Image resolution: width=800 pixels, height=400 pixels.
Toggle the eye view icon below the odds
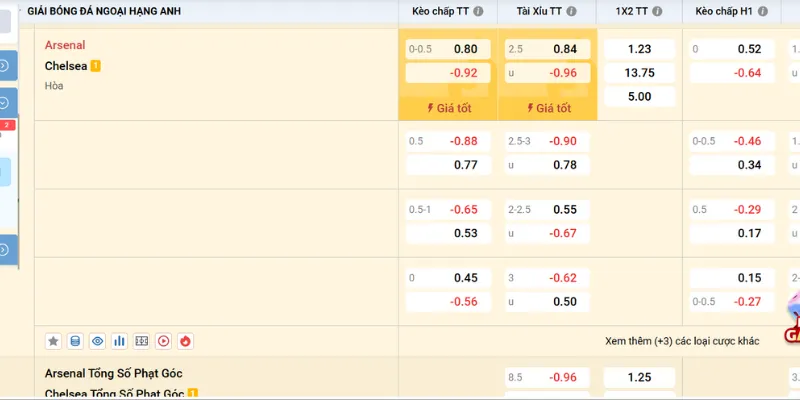(x=97, y=341)
